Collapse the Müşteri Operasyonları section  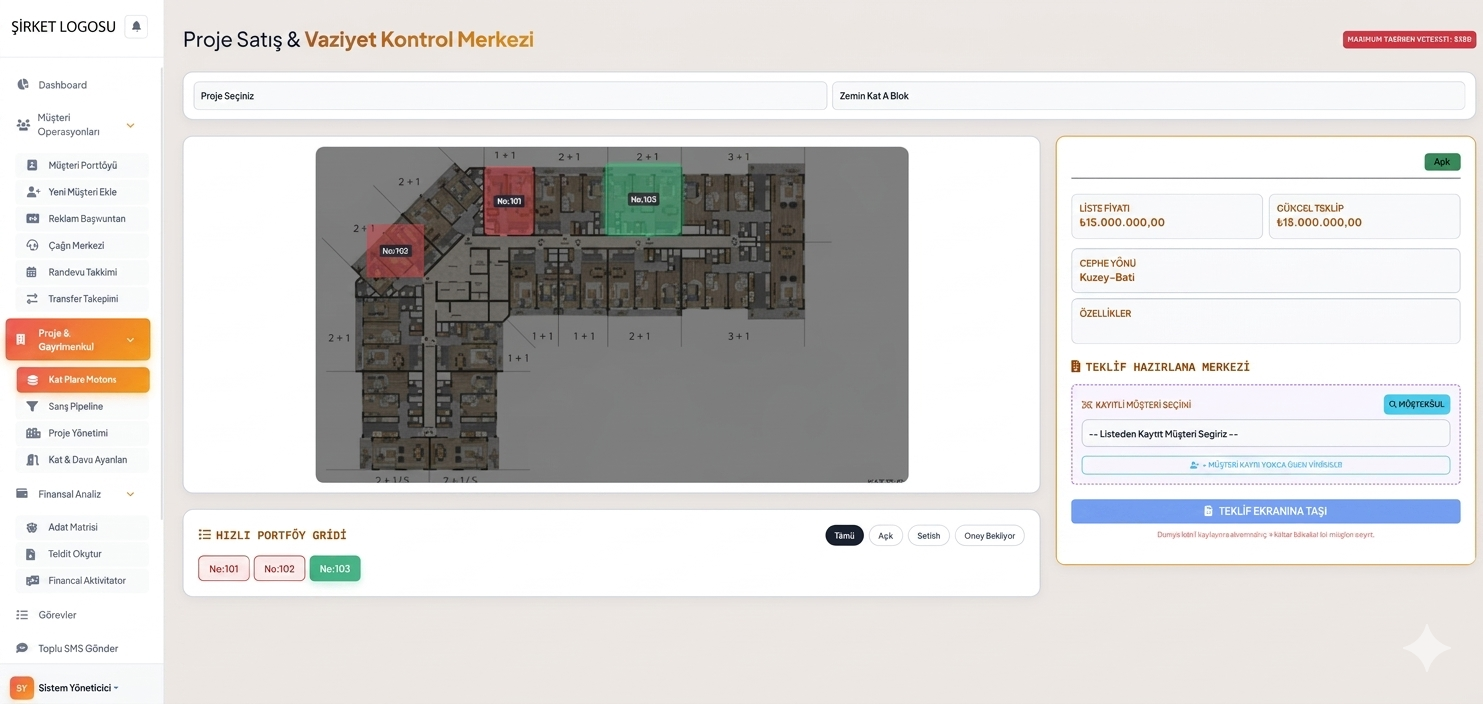click(130, 126)
